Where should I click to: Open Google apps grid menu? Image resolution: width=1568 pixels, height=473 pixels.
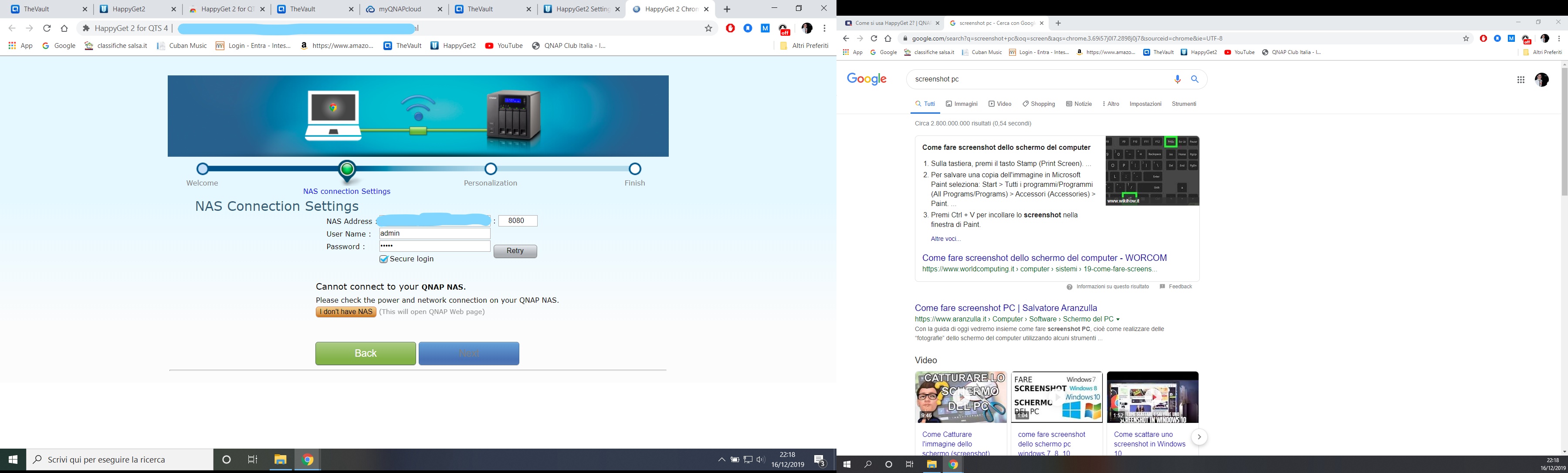tap(1520, 80)
